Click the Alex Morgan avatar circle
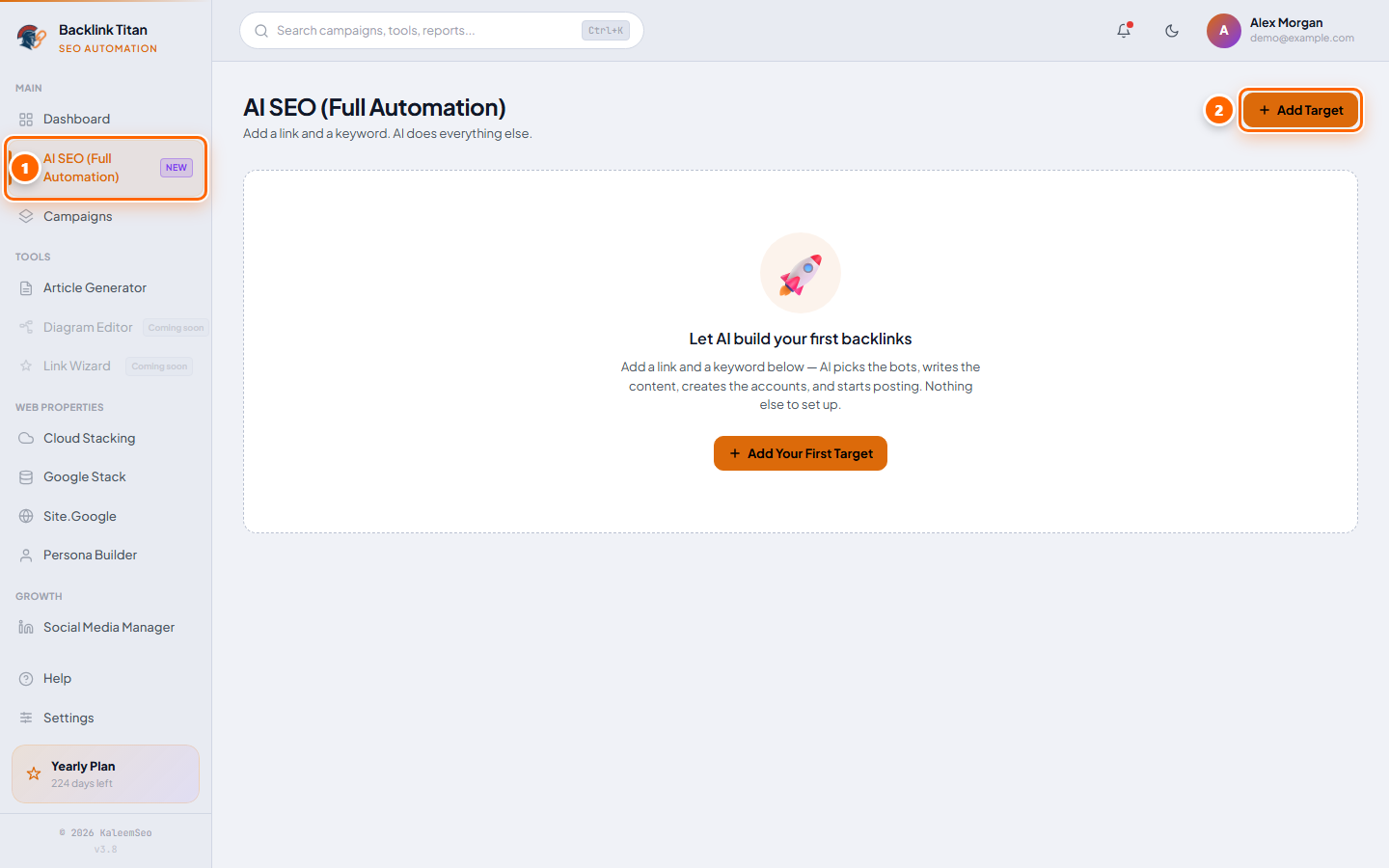1389x868 pixels. [x=1224, y=31]
